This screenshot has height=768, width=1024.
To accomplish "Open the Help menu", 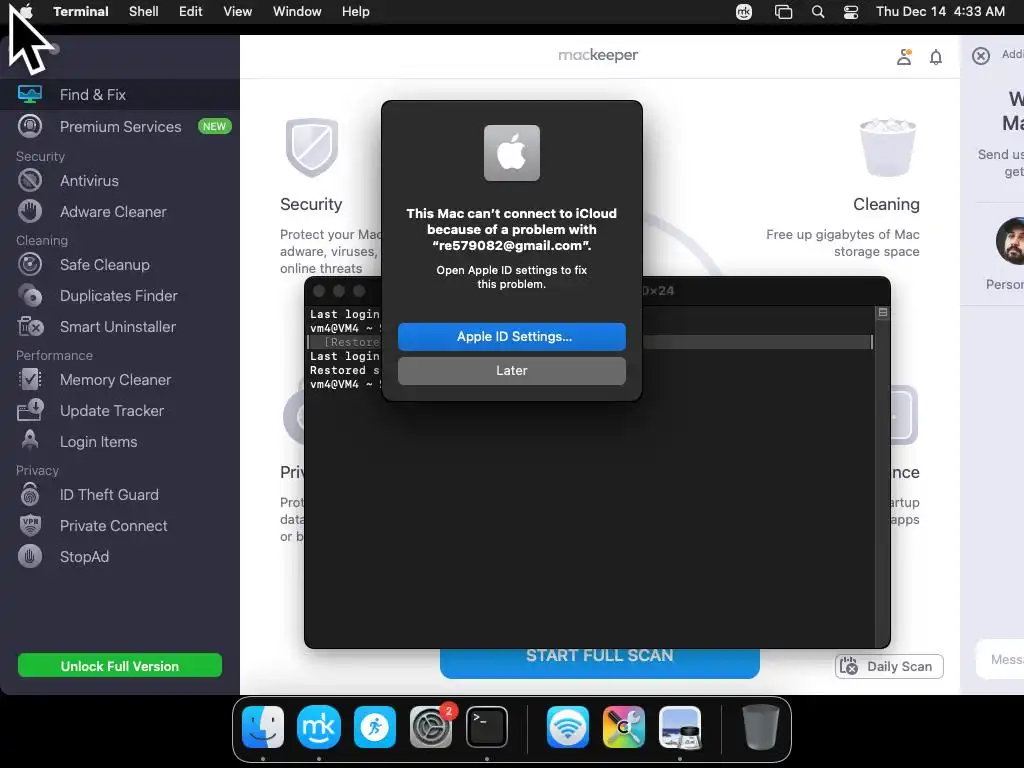I will coord(356,12).
